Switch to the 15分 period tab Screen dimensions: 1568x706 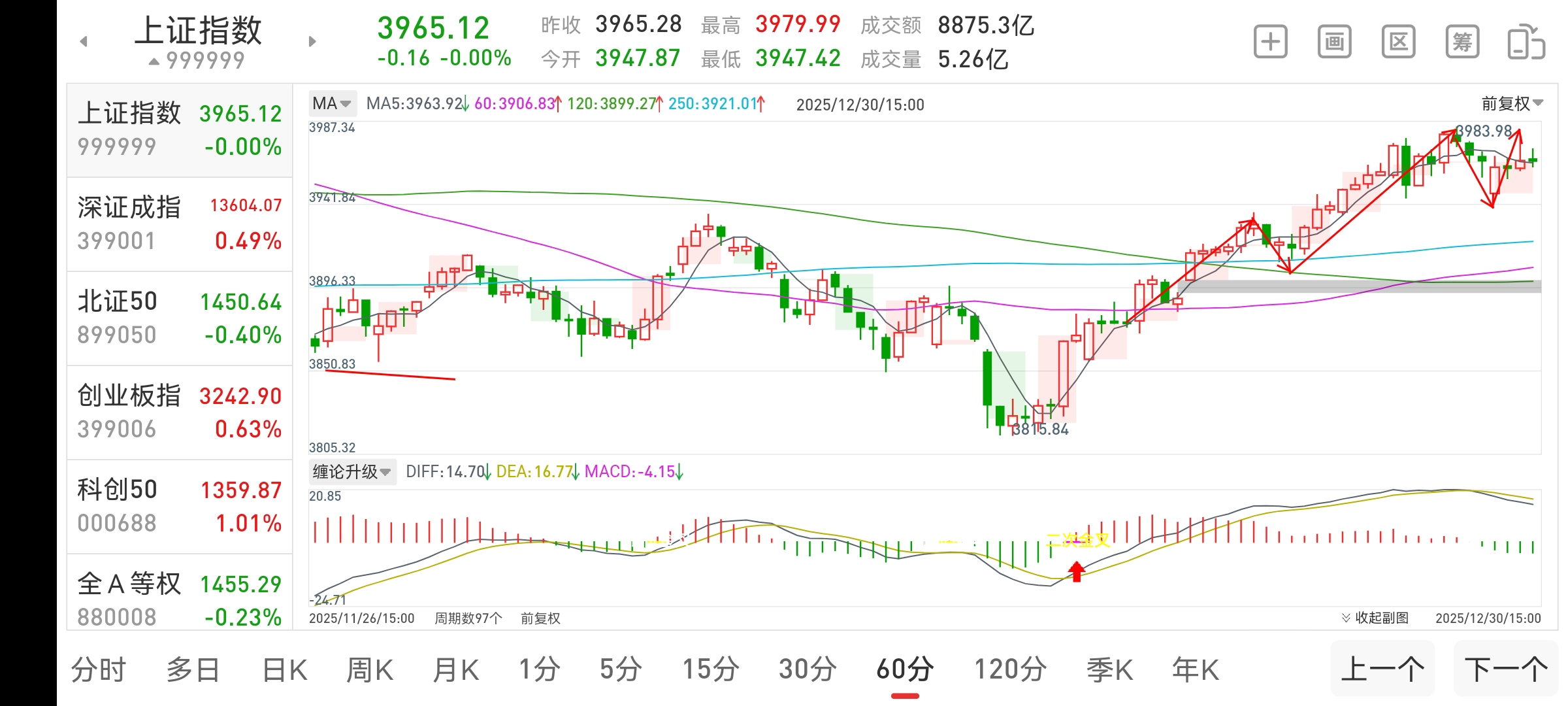tap(710, 670)
